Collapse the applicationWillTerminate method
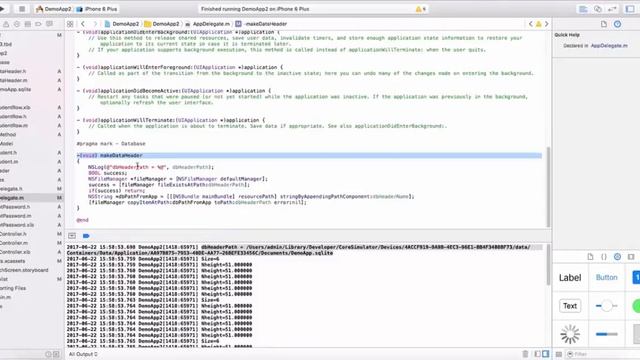 point(78,120)
